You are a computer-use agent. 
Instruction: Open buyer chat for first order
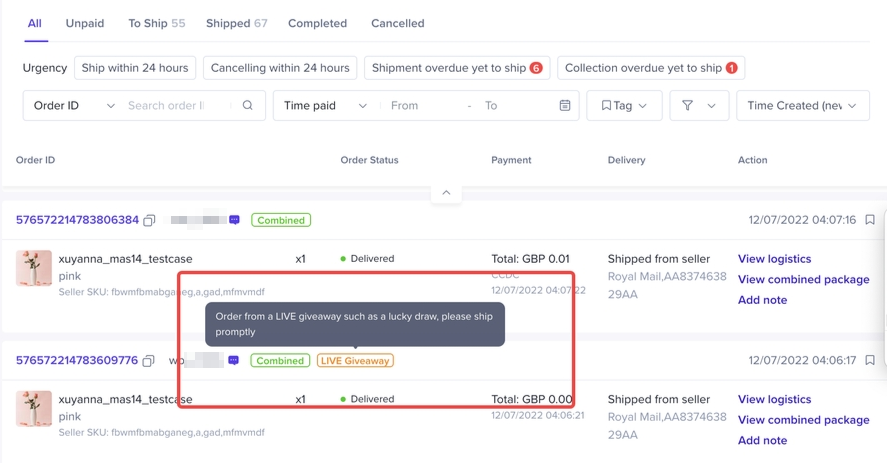pos(234,220)
